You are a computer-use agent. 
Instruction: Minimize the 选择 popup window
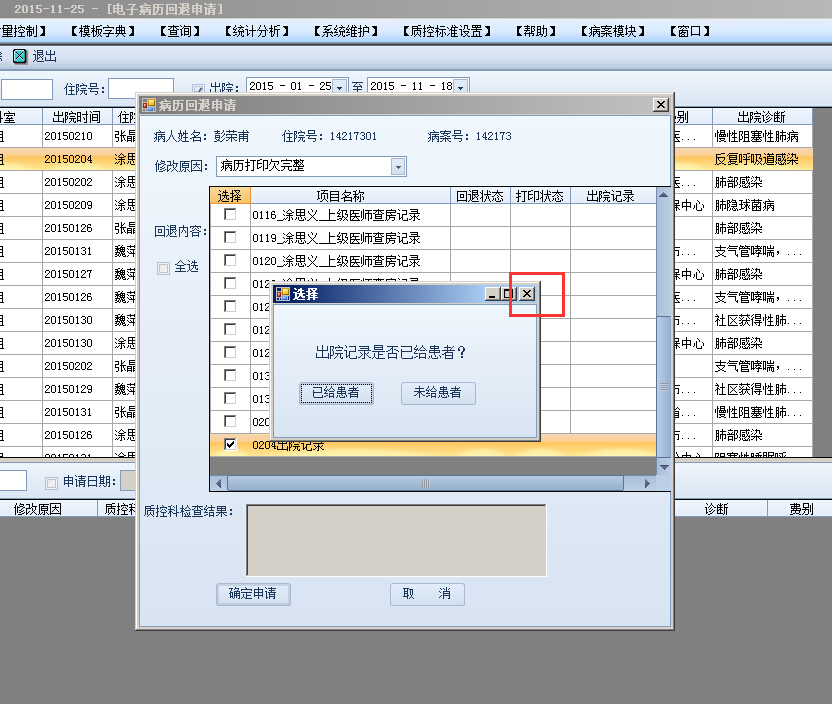pos(492,293)
